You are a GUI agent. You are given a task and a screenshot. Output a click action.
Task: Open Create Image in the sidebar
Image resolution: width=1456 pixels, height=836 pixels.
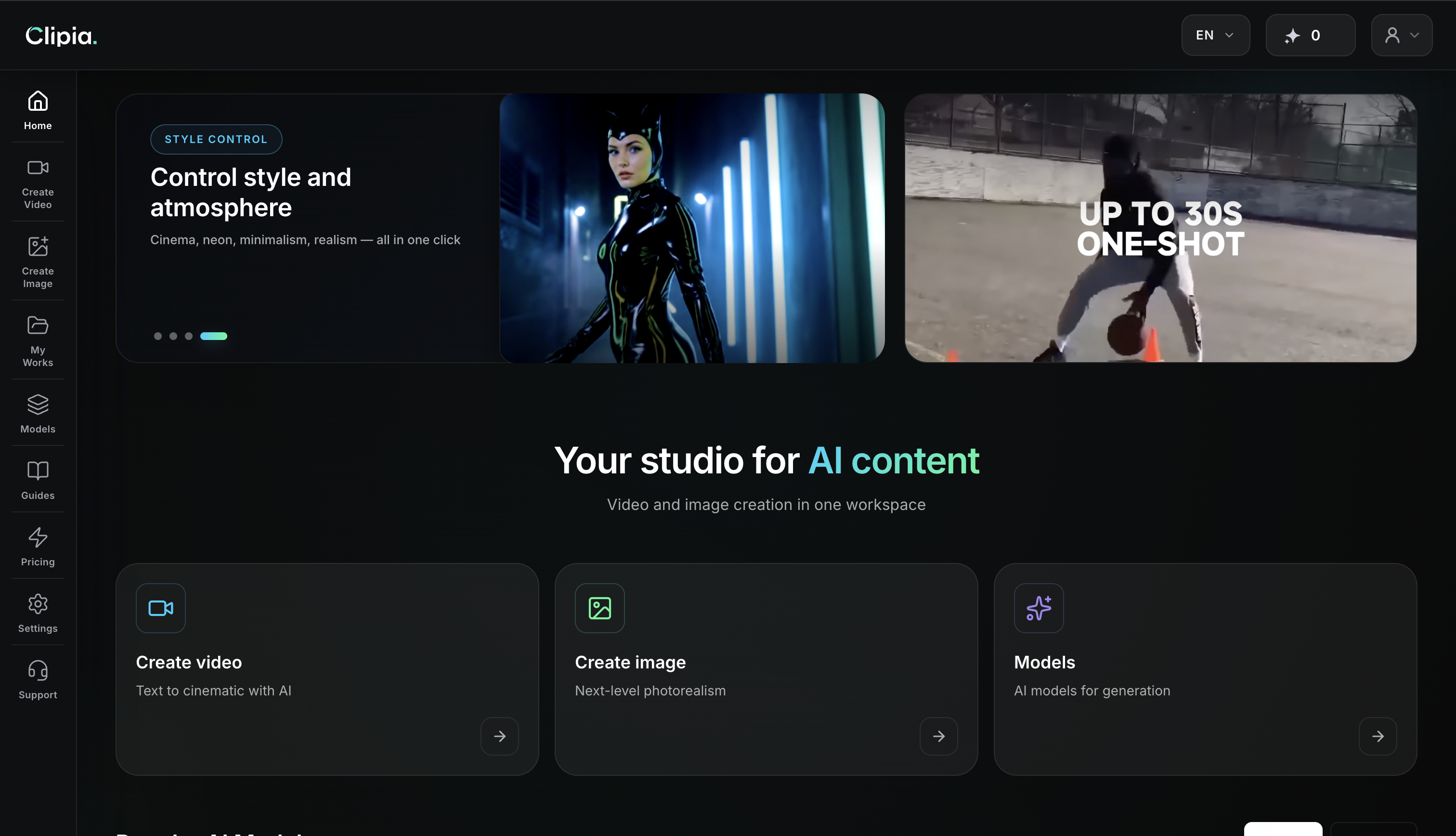[x=38, y=262]
